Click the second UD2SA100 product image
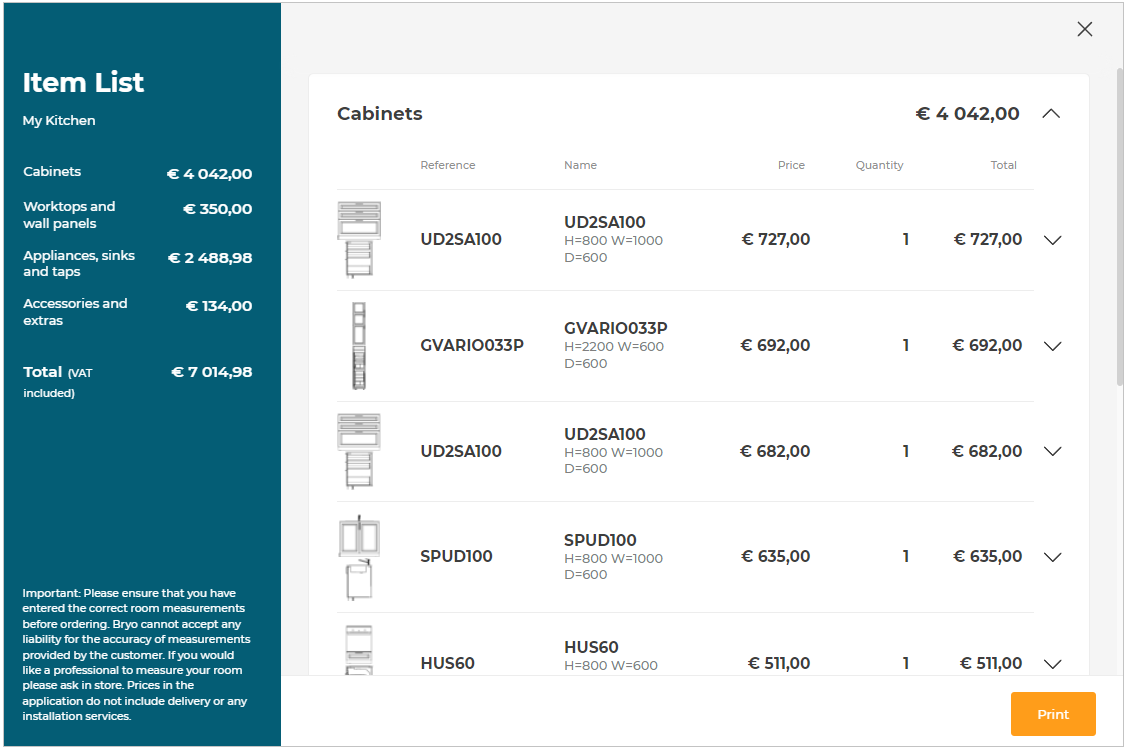 (x=360, y=451)
